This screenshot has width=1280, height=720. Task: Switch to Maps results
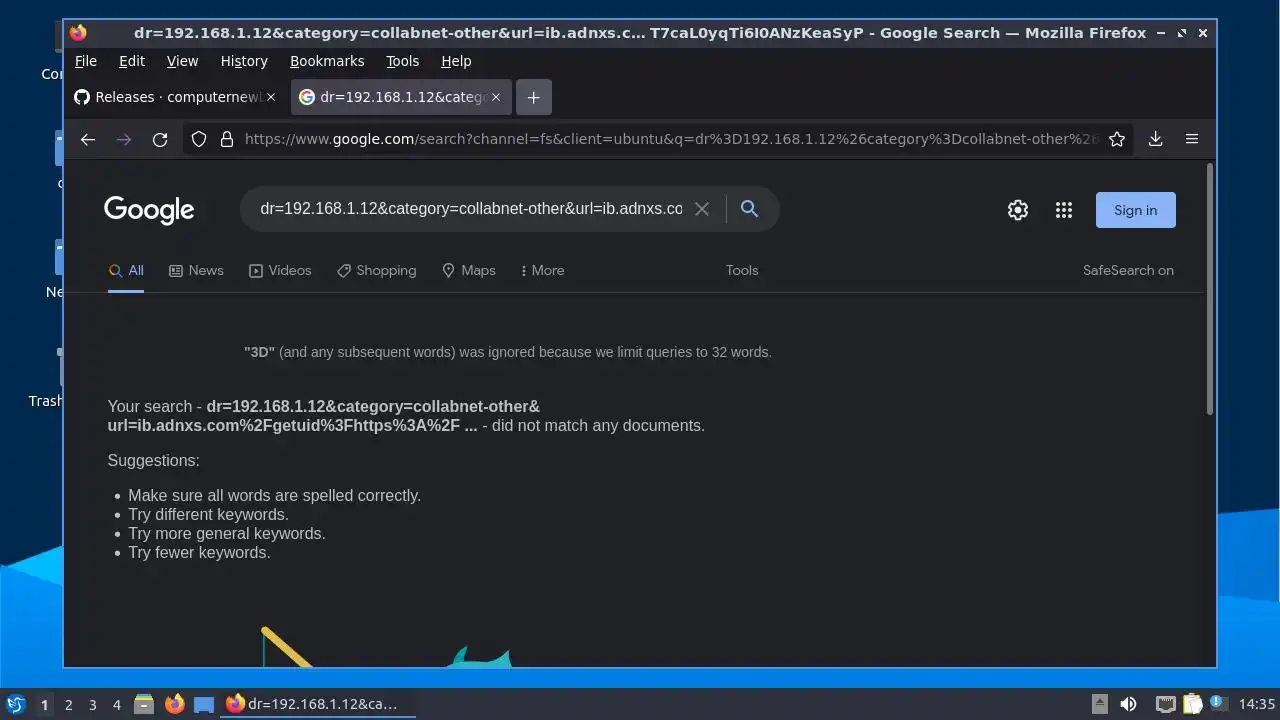(x=469, y=270)
